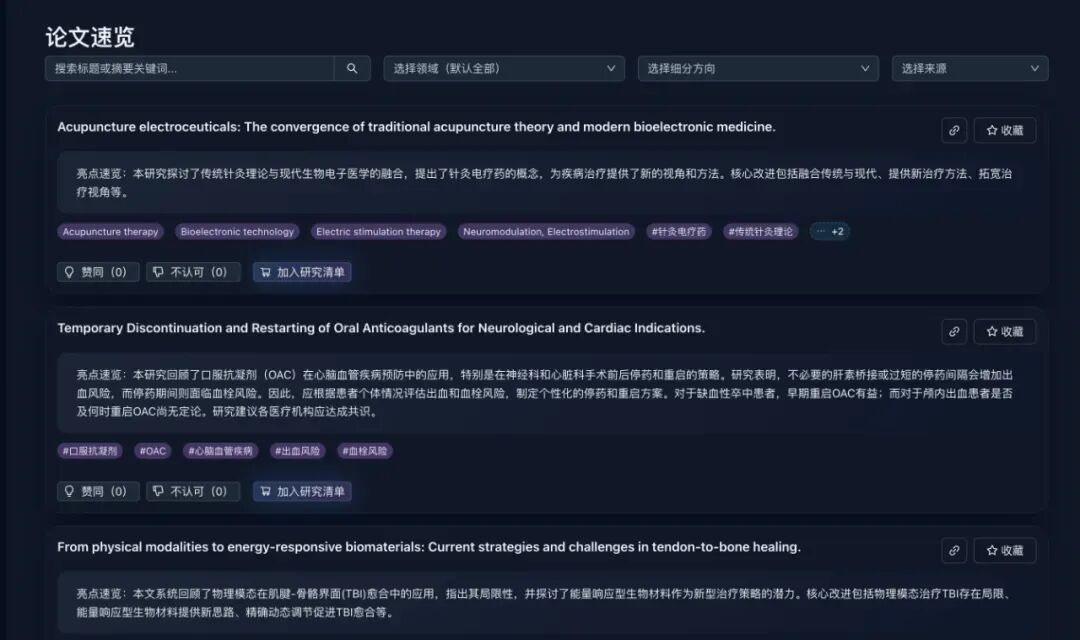The image size is (1080, 640).
Task: Expand the +2 more tags chip
Action: click(830, 231)
